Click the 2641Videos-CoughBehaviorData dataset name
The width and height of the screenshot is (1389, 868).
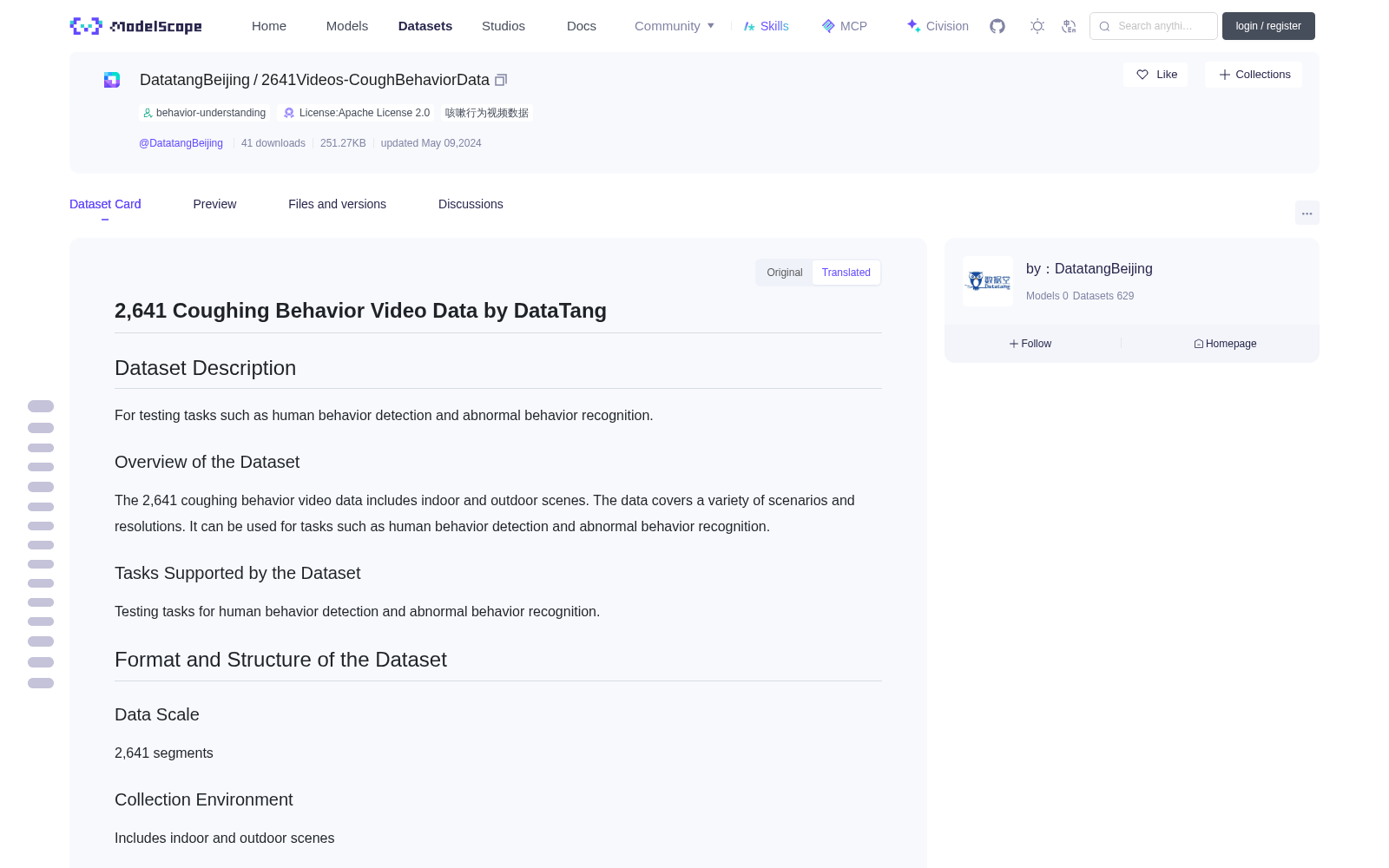pyautogui.click(x=375, y=80)
